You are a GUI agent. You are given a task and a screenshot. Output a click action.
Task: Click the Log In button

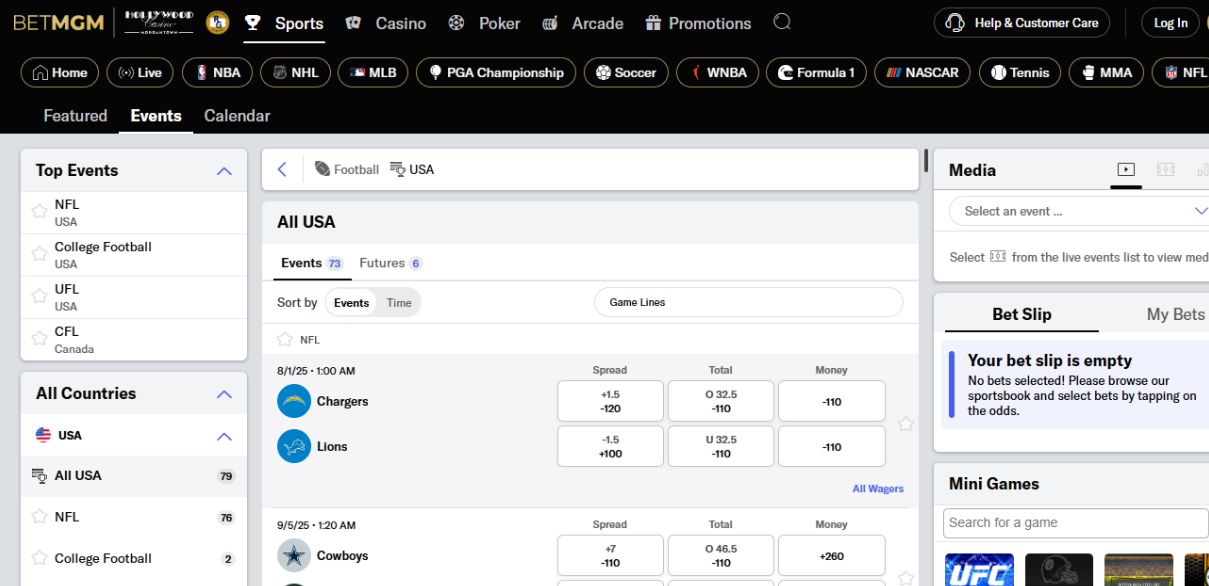(1170, 23)
